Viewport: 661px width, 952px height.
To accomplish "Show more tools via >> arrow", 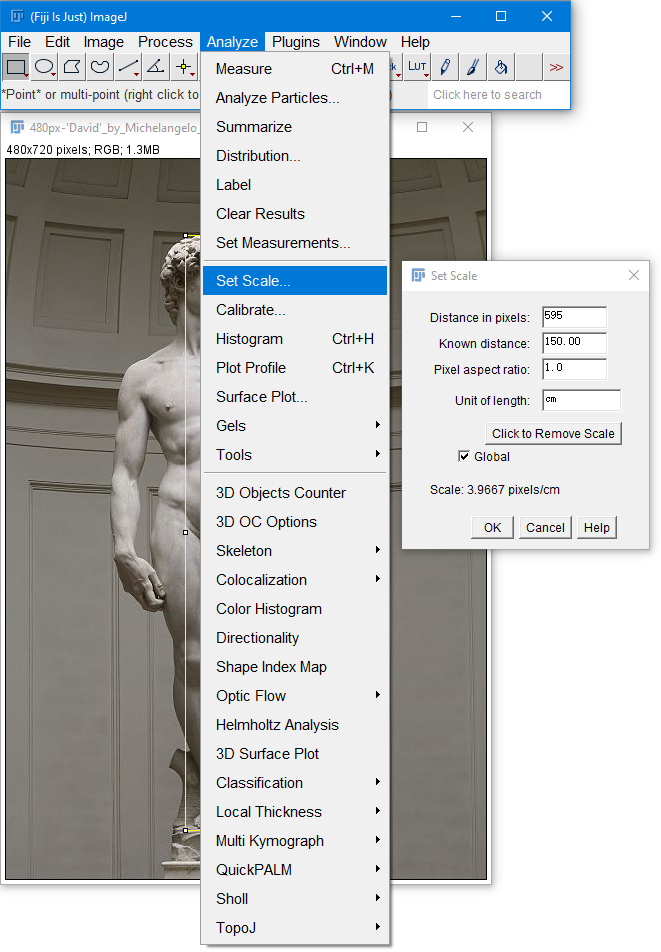I will click(556, 68).
